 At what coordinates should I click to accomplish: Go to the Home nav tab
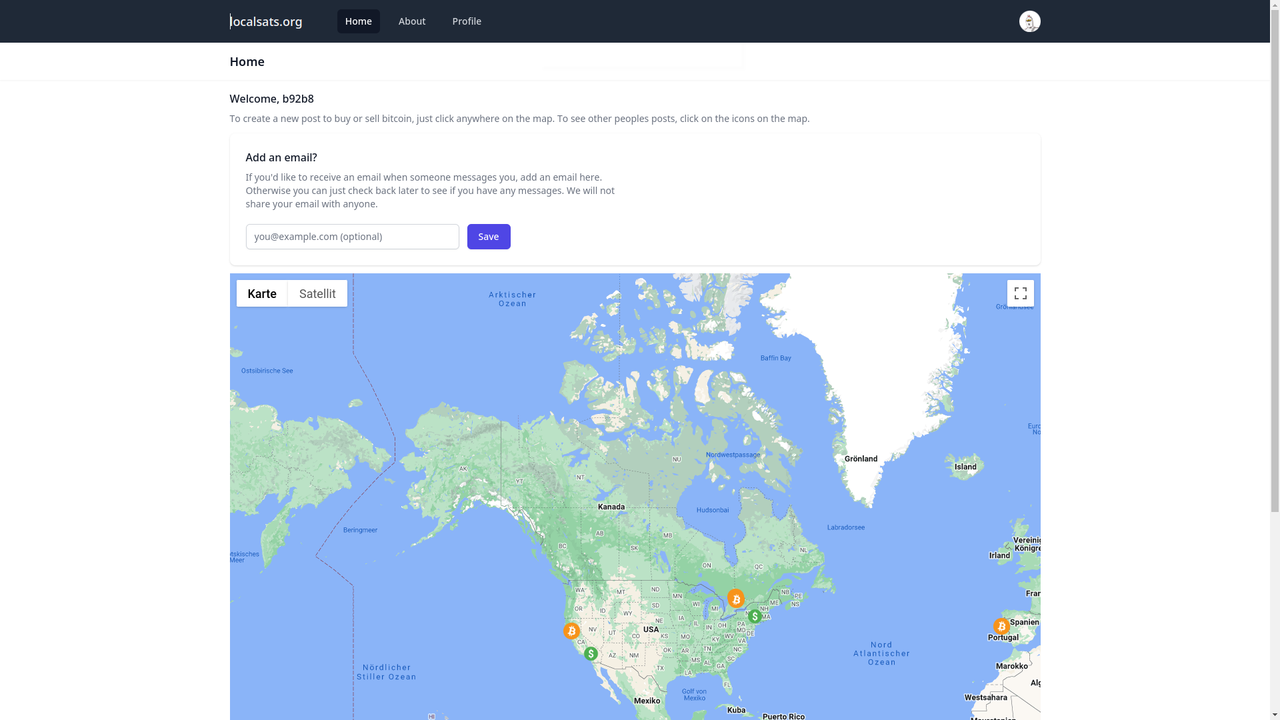tap(358, 21)
